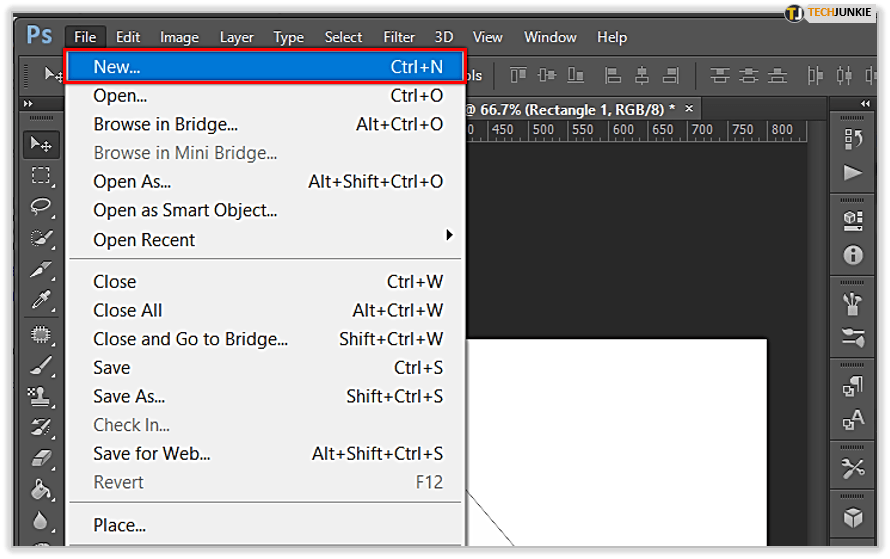Open the 3D properties panel icon
This screenshot has height=559, width=890.
(x=853, y=221)
